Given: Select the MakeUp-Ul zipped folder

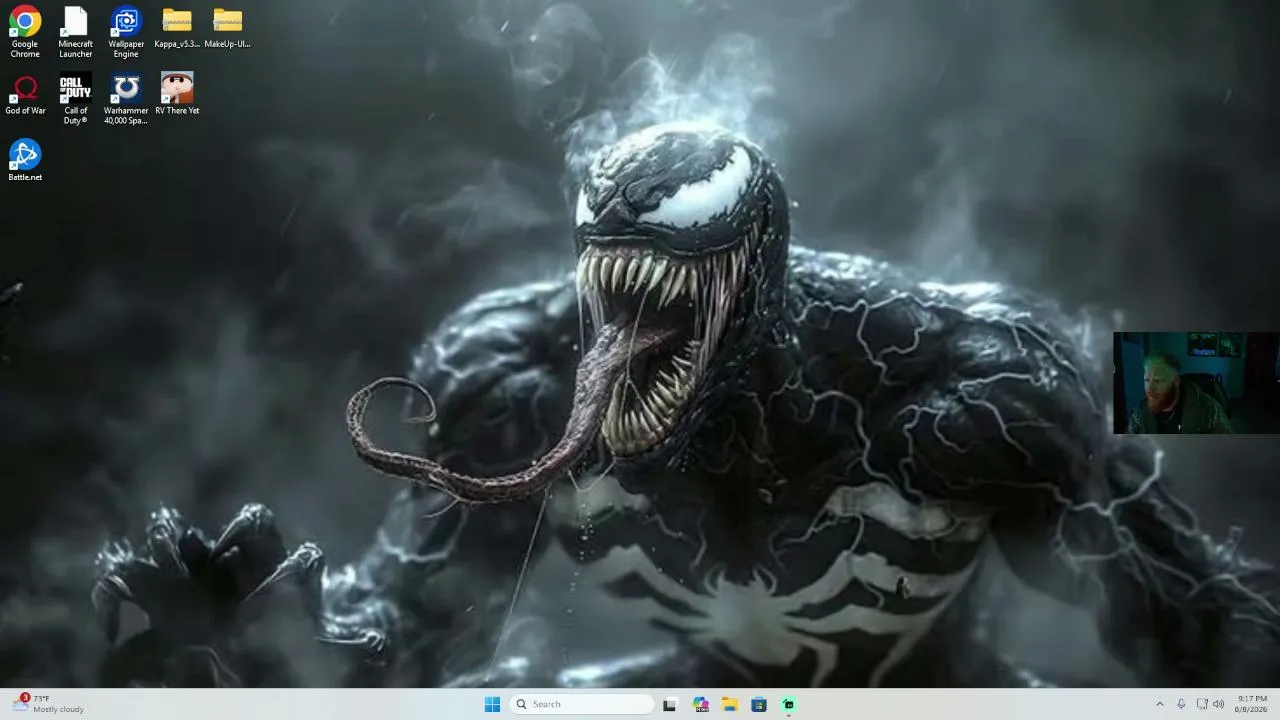Looking at the screenshot, I should (227, 28).
